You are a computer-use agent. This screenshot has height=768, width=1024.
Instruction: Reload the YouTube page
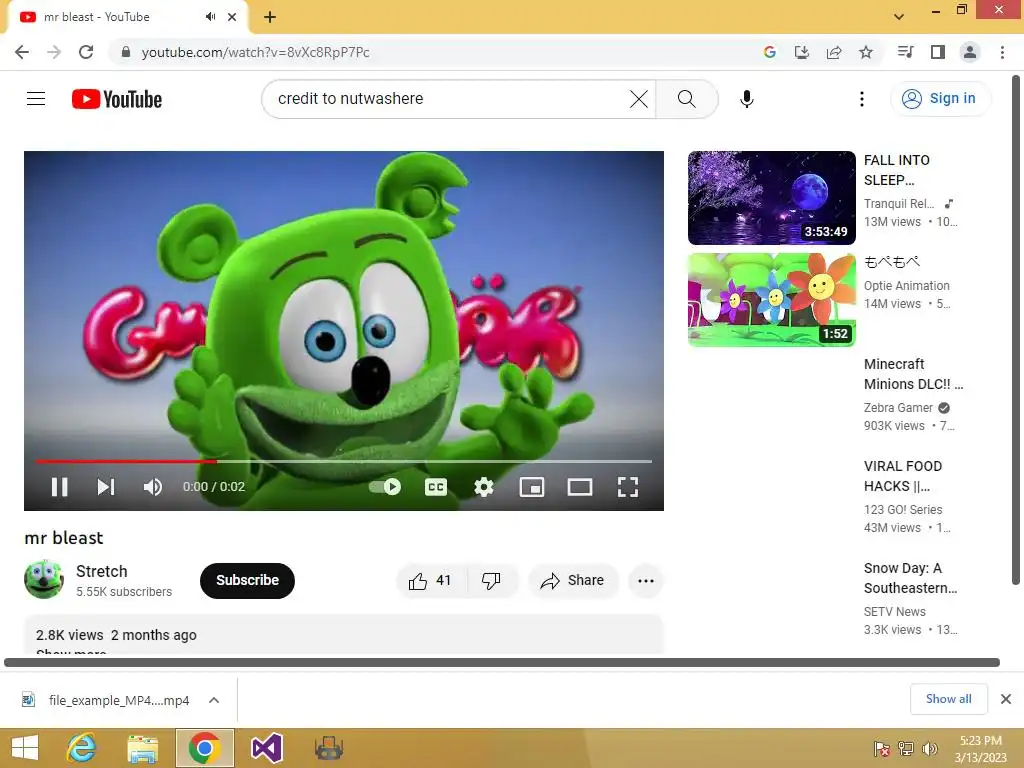tap(86, 52)
